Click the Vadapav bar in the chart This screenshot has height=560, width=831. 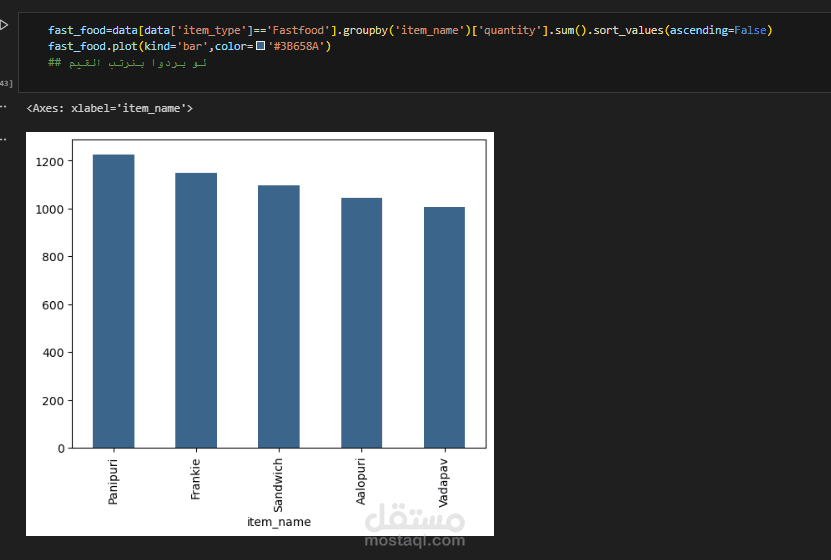pos(444,327)
